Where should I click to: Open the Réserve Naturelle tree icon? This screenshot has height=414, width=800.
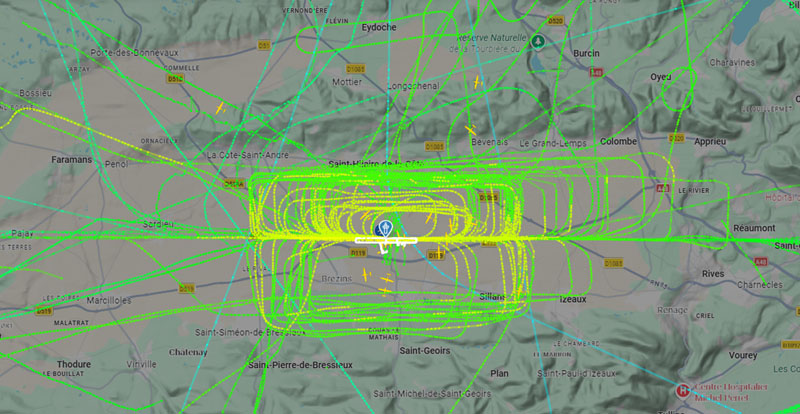(x=537, y=41)
